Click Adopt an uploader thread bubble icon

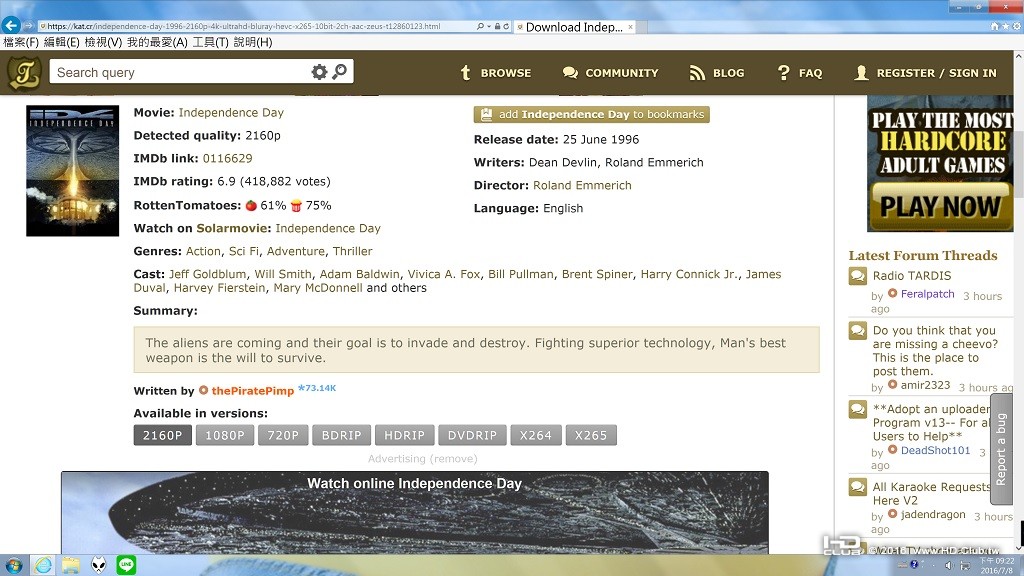point(857,409)
